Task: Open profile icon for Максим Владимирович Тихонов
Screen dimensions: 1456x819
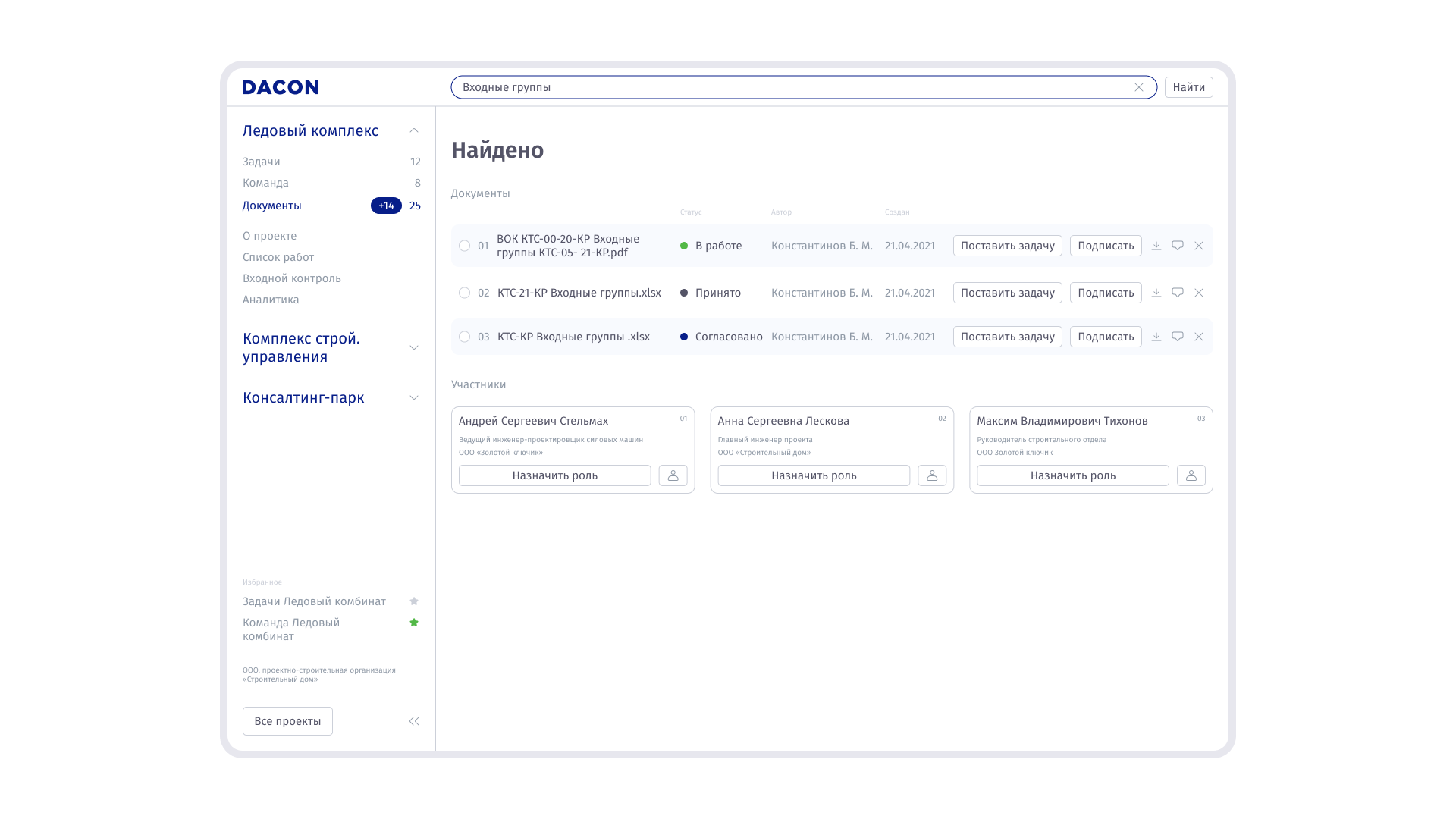Action: [1191, 475]
